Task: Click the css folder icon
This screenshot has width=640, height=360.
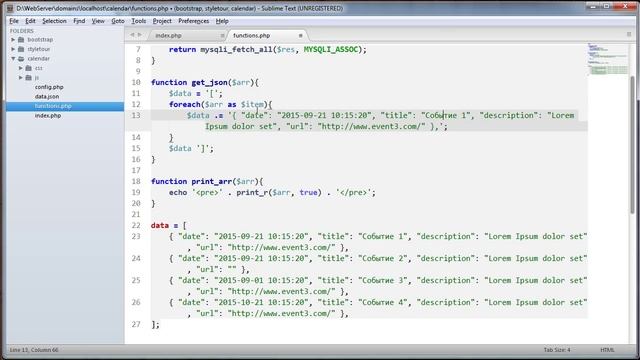Action: 29,68
